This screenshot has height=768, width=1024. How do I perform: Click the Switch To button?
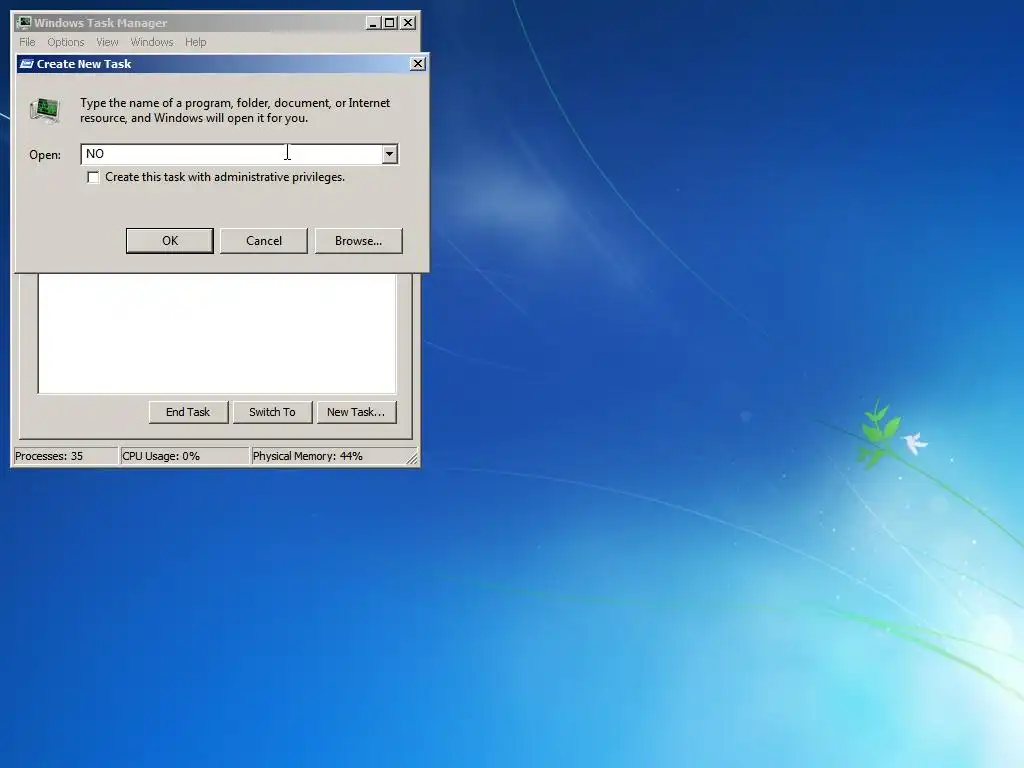click(272, 412)
